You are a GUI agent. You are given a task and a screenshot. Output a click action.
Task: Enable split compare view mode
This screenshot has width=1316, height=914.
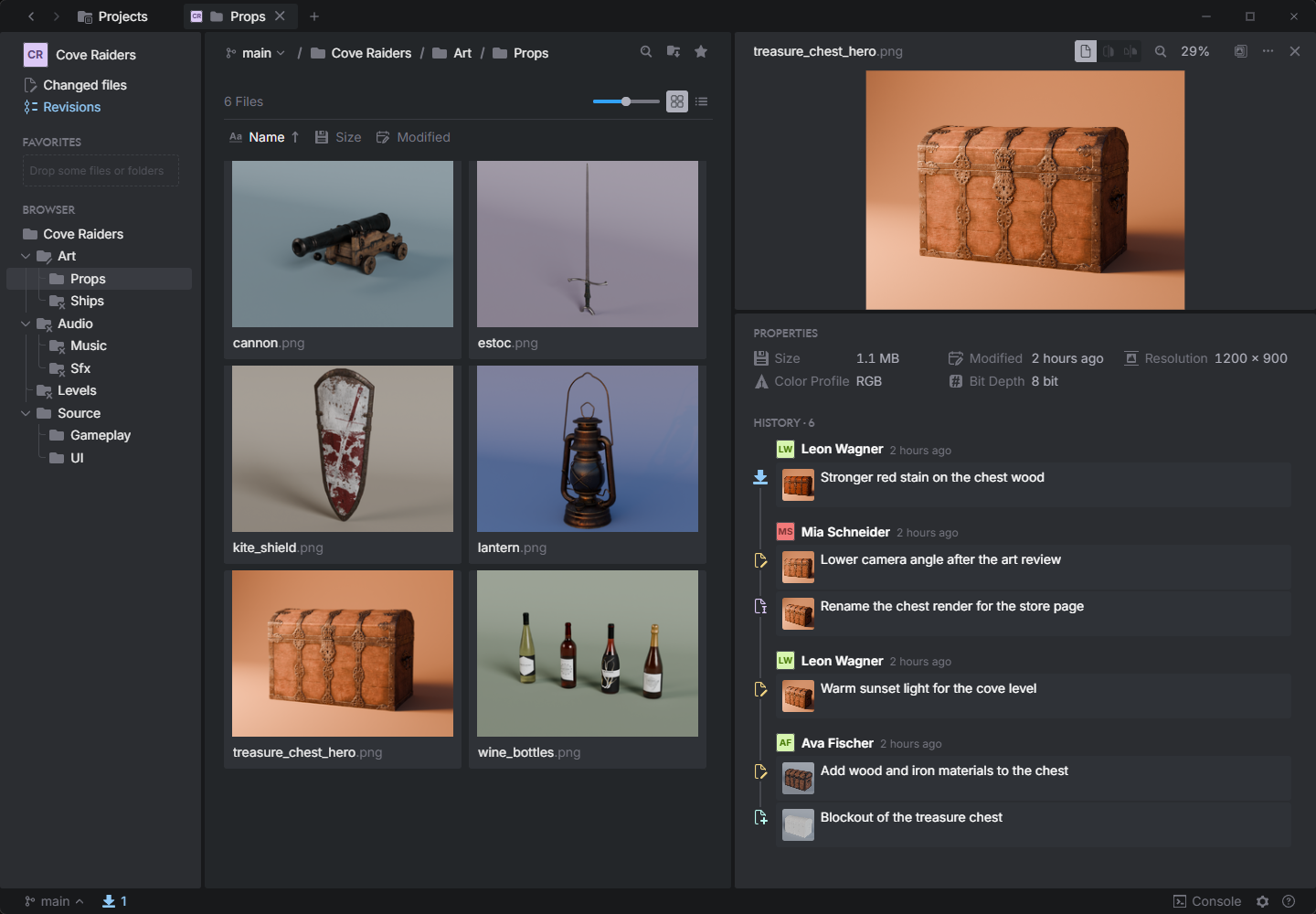coord(1109,52)
